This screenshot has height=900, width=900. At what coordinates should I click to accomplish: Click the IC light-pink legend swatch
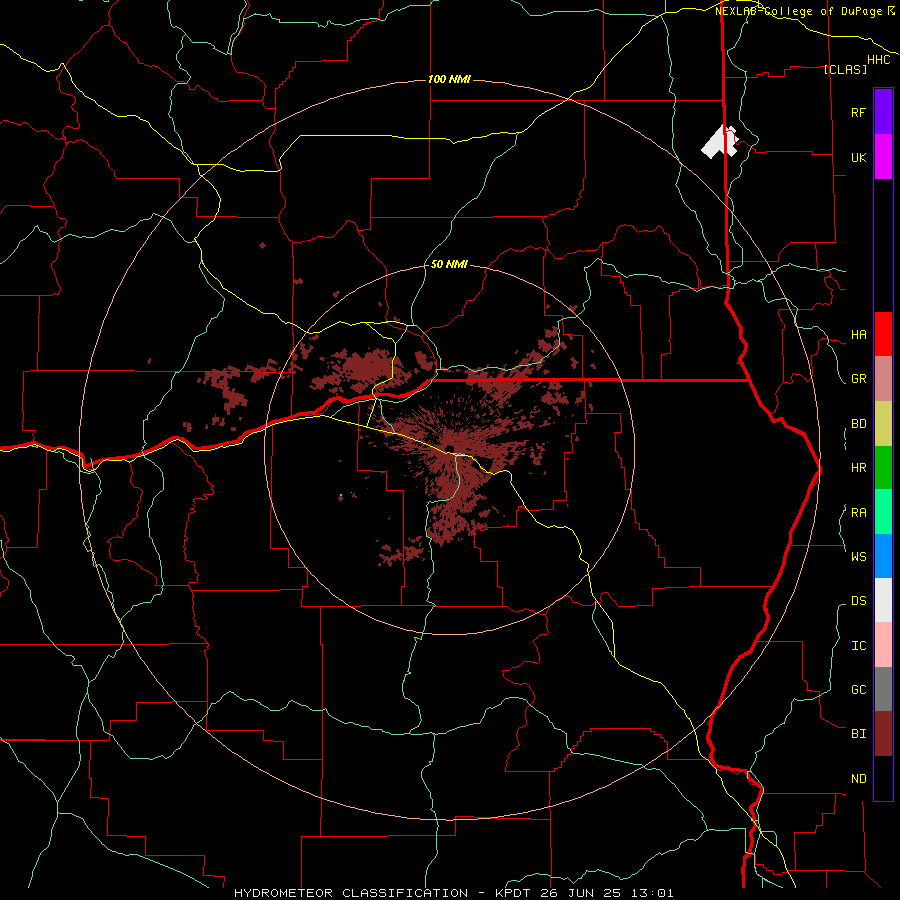[x=883, y=645]
